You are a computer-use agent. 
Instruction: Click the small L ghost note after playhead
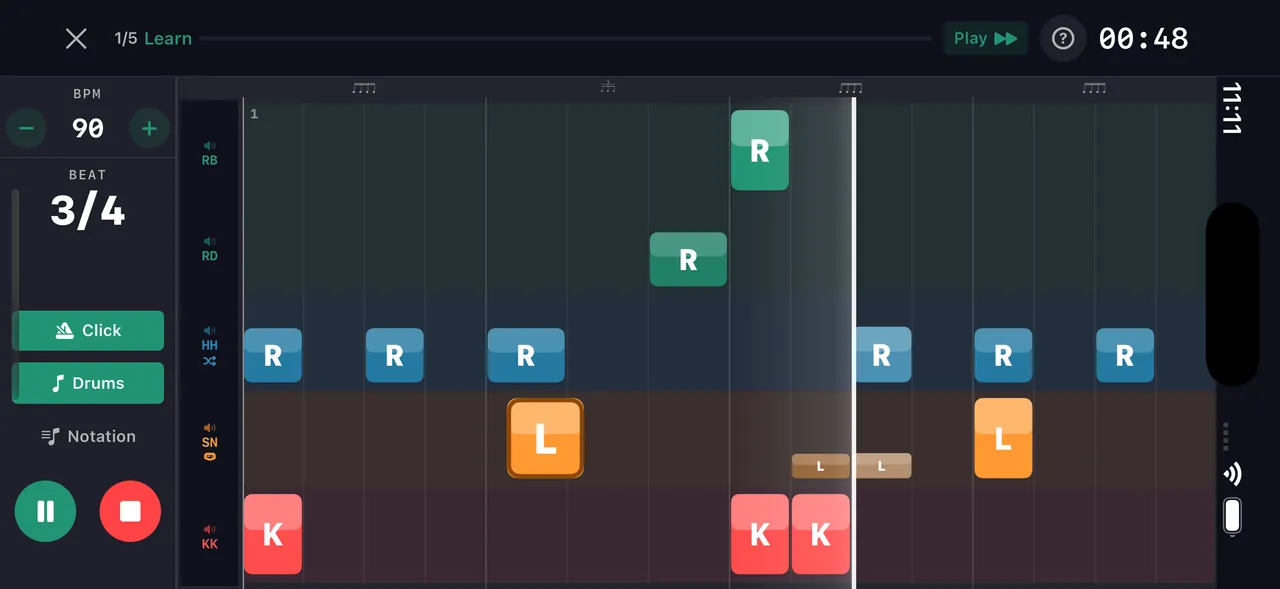point(882,466)
